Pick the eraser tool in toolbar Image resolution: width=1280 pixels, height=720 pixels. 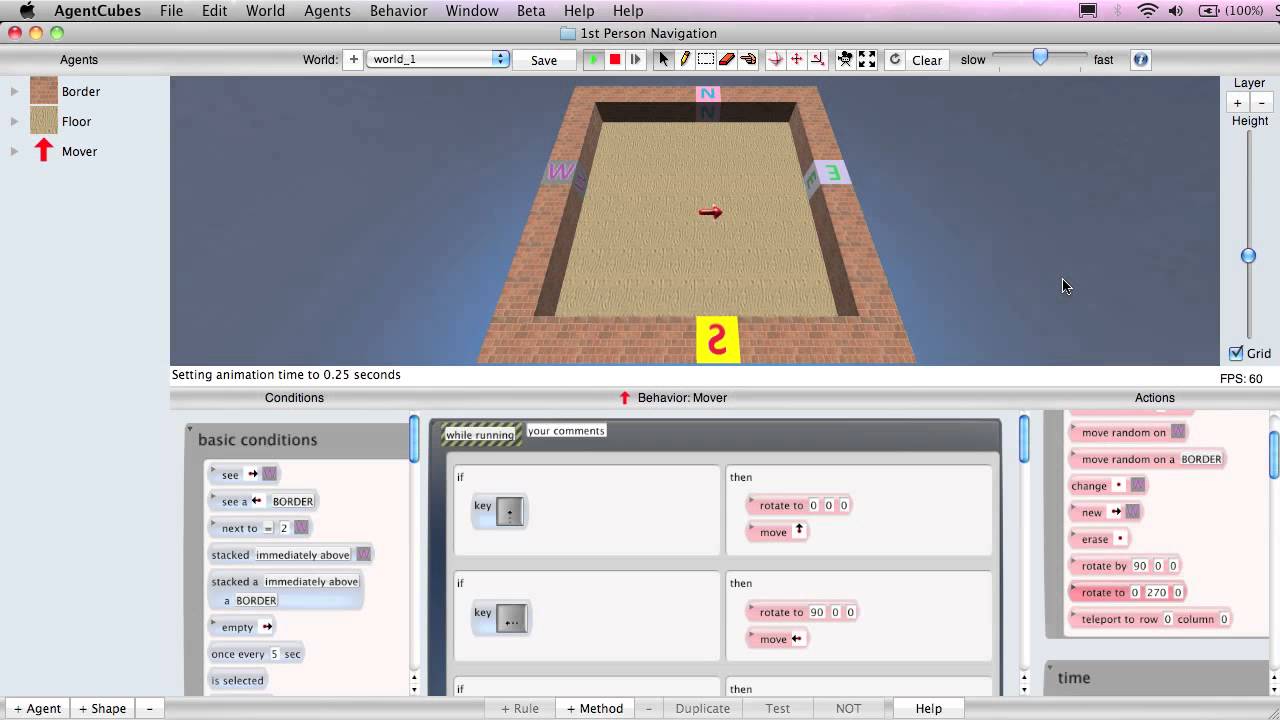pyautogui.click(x=727, y=59)
